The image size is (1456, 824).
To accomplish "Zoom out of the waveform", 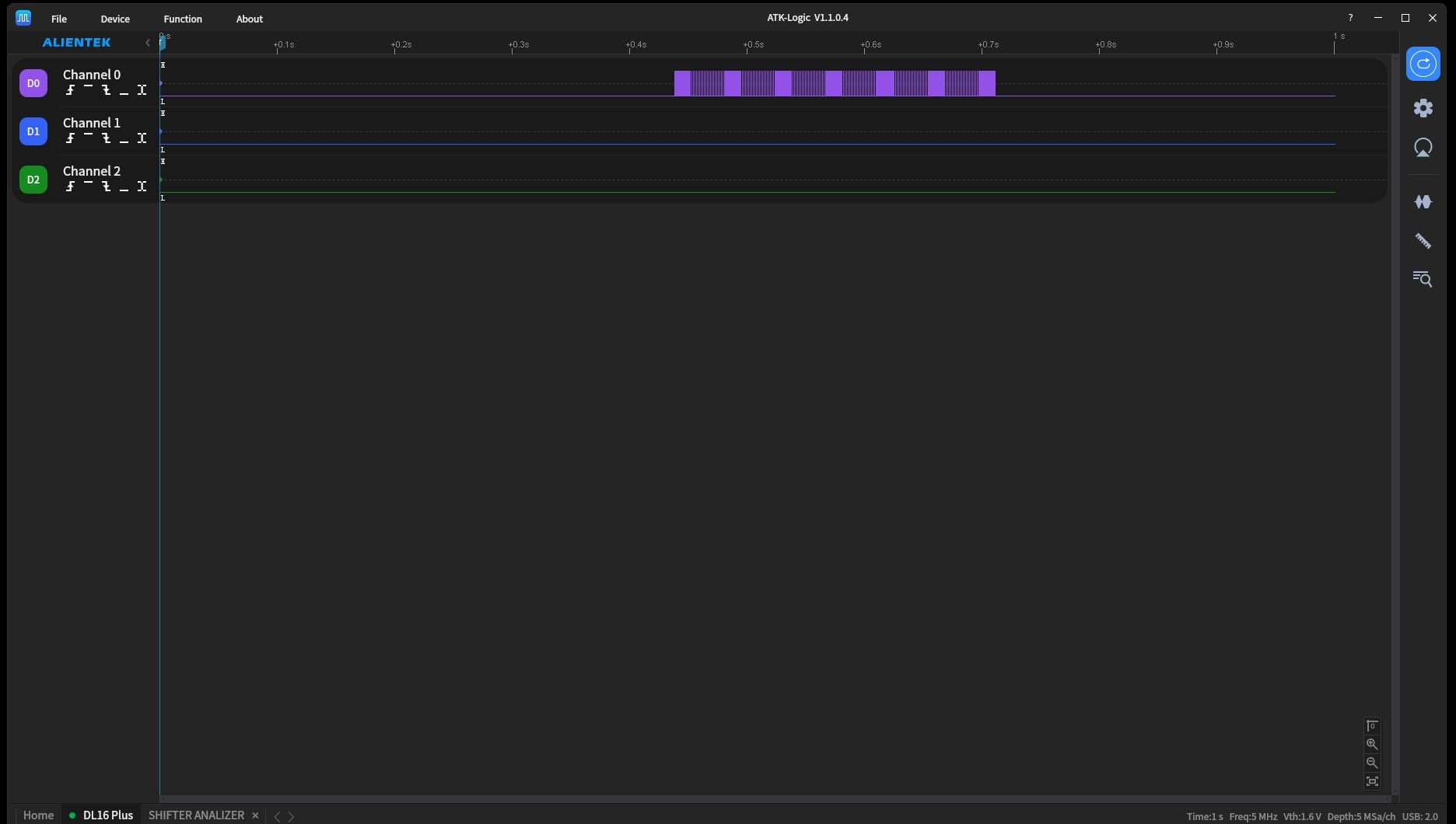I will click(1372, 763).
